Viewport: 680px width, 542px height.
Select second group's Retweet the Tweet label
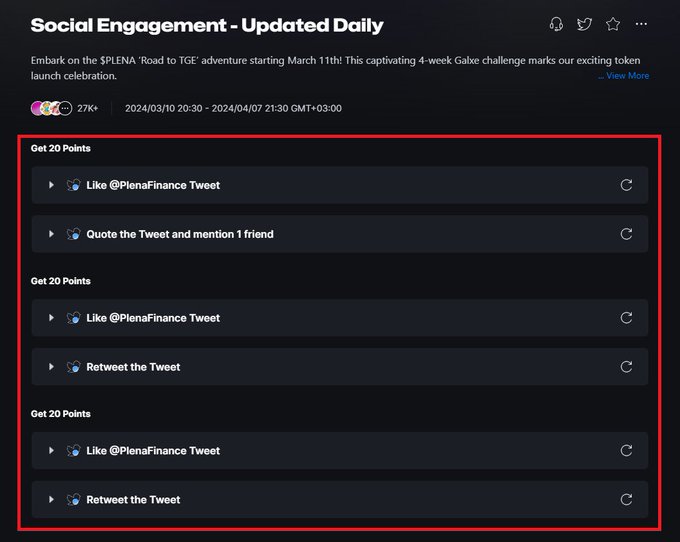[133, 367]
